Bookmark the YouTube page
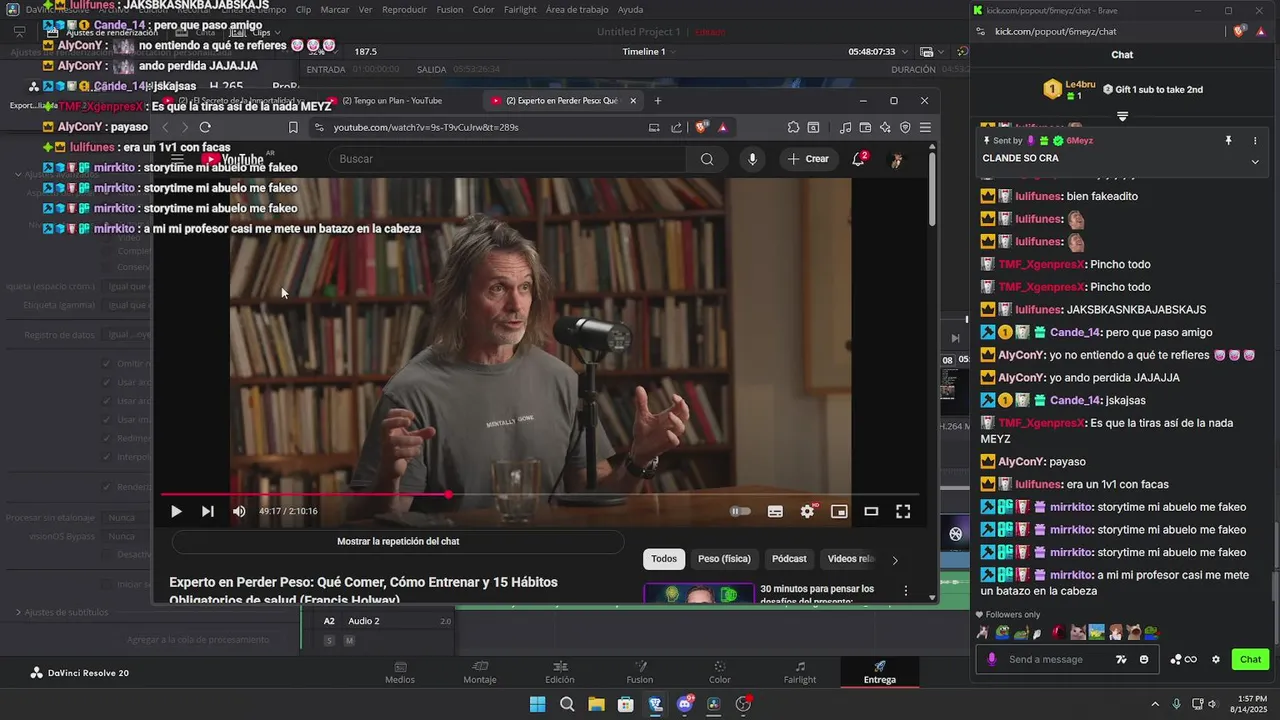The image size is (1280, 720). click(293, 127)
